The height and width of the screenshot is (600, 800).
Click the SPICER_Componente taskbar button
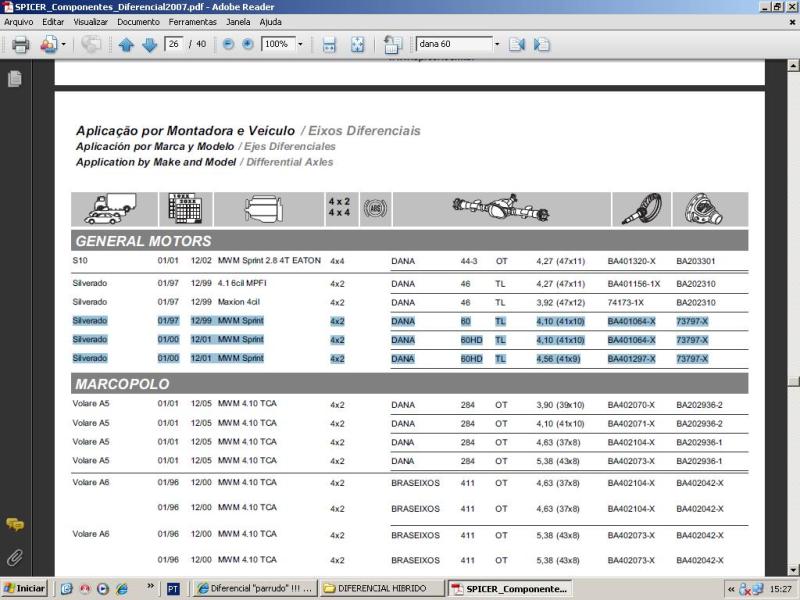pos(510,588)
